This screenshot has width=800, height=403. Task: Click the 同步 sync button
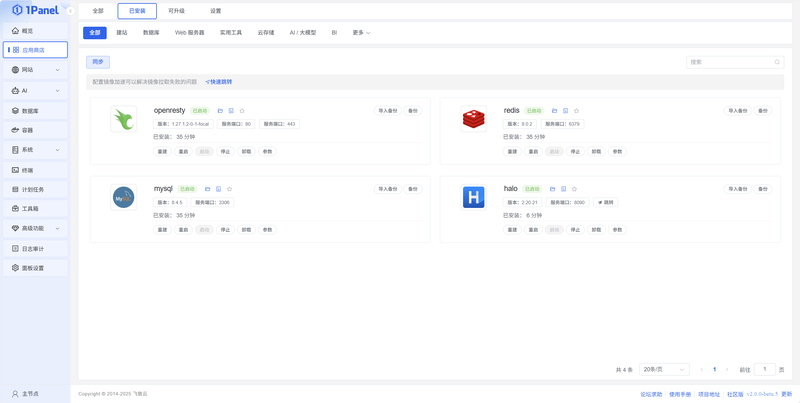click(x=97, y=62)
